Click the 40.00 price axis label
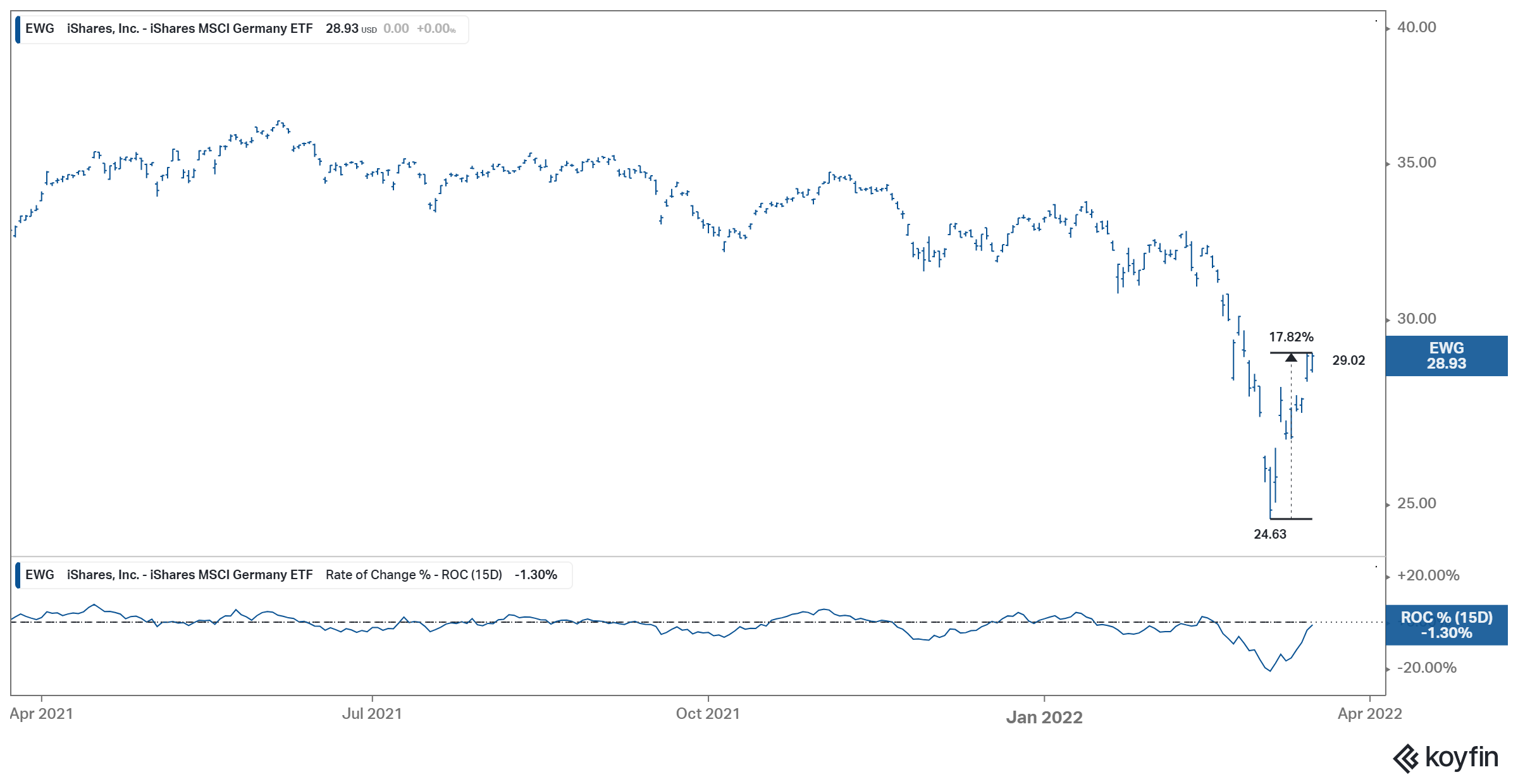This screenshot has height=784, width=1518. tap(1416, 27)
